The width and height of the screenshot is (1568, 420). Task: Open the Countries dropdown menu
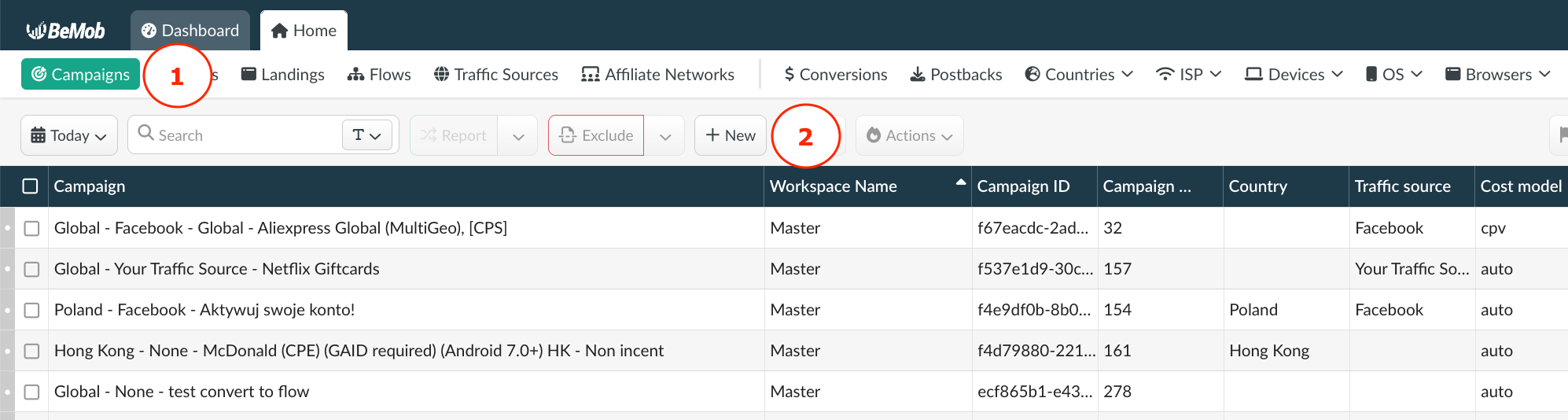[x=1079, y=75]
